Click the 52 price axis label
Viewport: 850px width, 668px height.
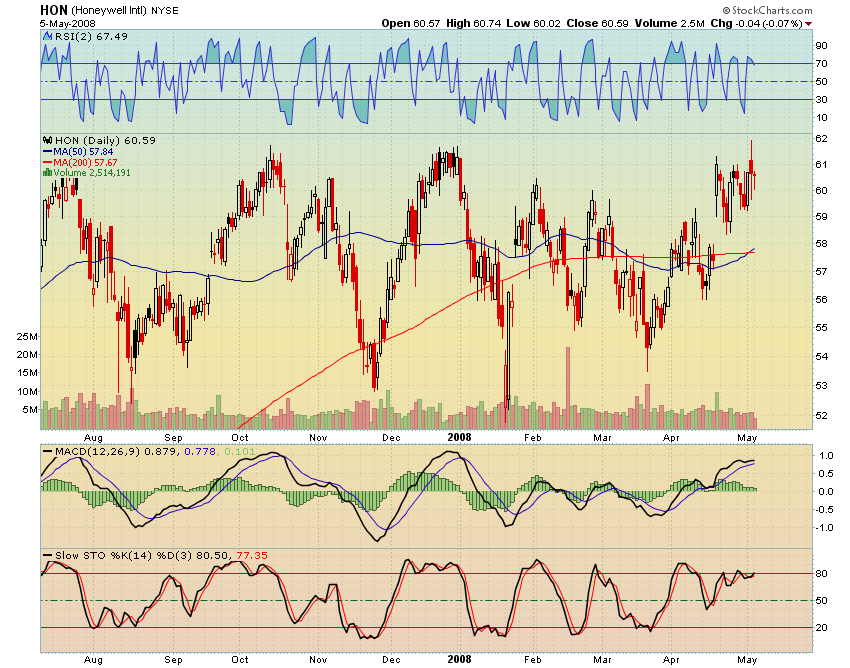(x=821, y=415)
